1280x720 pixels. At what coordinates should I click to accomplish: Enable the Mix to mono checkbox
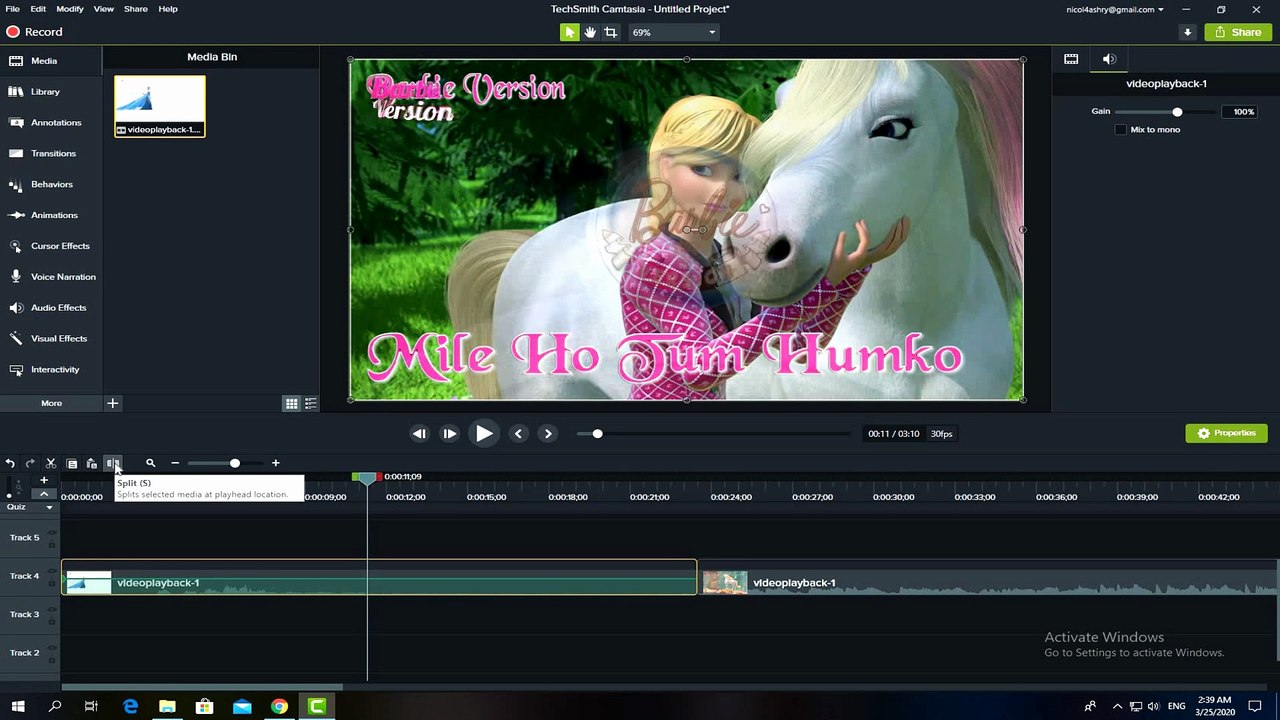point(1121,130)
